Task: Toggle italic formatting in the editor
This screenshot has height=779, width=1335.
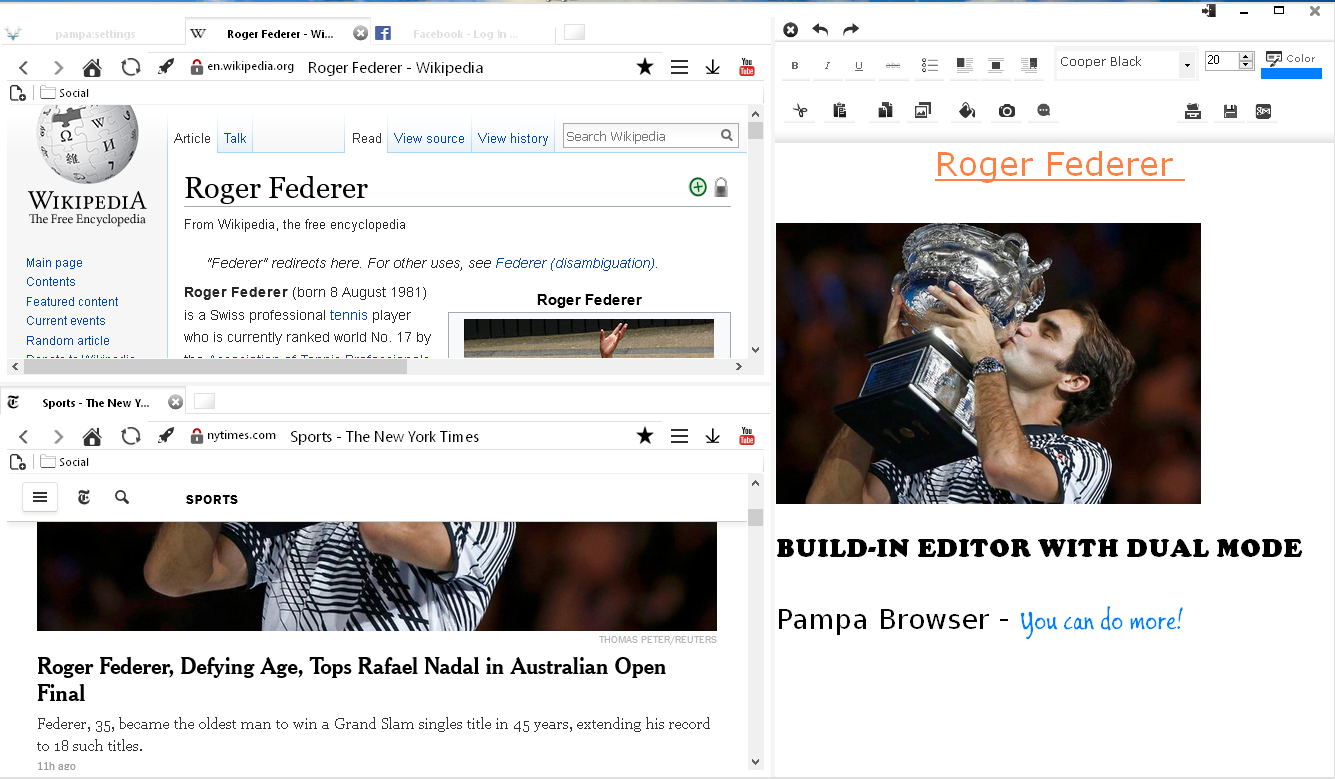Action: coord(827,66)
